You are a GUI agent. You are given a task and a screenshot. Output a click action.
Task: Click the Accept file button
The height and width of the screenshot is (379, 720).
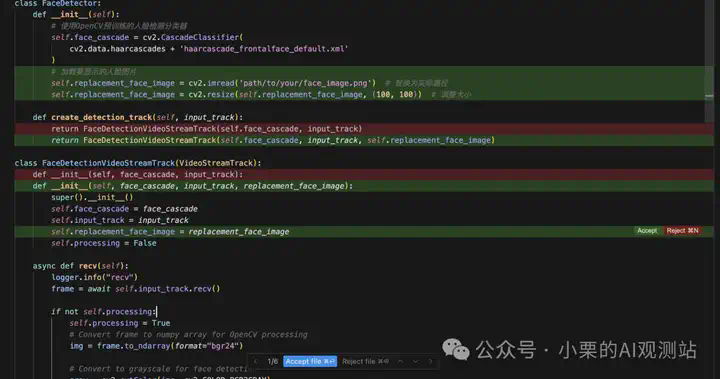(310, 362)
